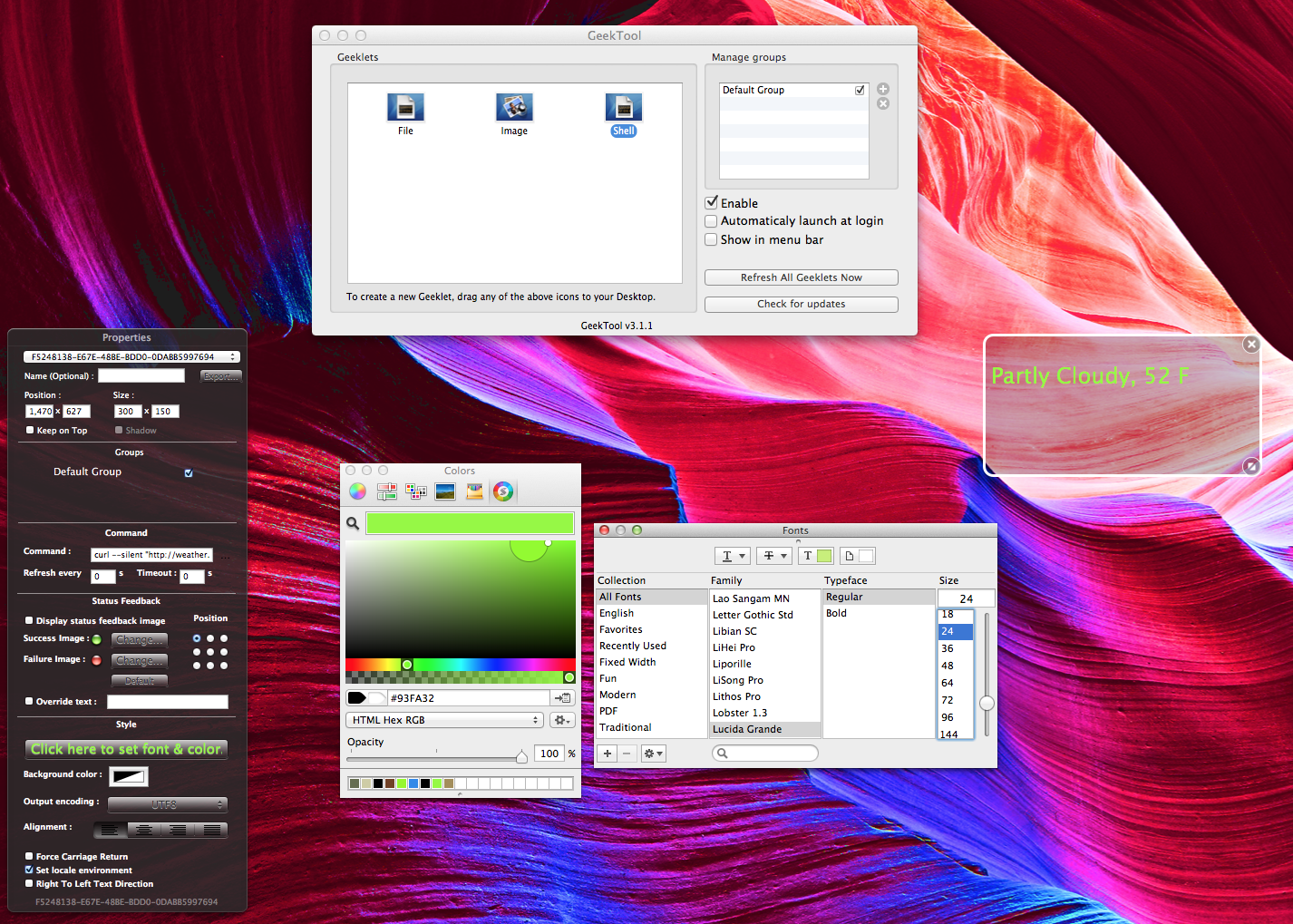Add a group with the plus icon

(x=883, y=89)
